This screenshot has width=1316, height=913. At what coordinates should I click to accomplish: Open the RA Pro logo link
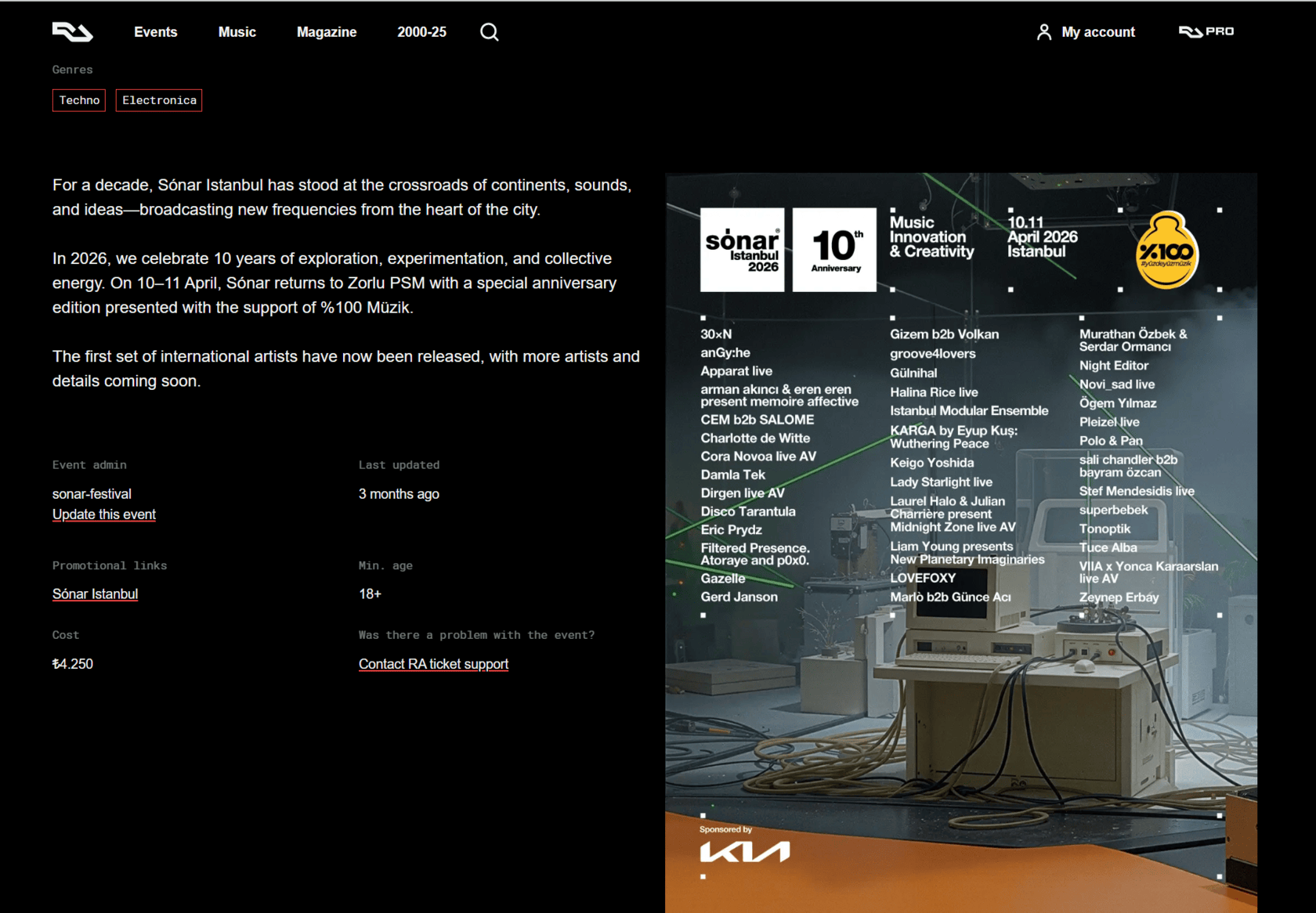[1206, 32]
